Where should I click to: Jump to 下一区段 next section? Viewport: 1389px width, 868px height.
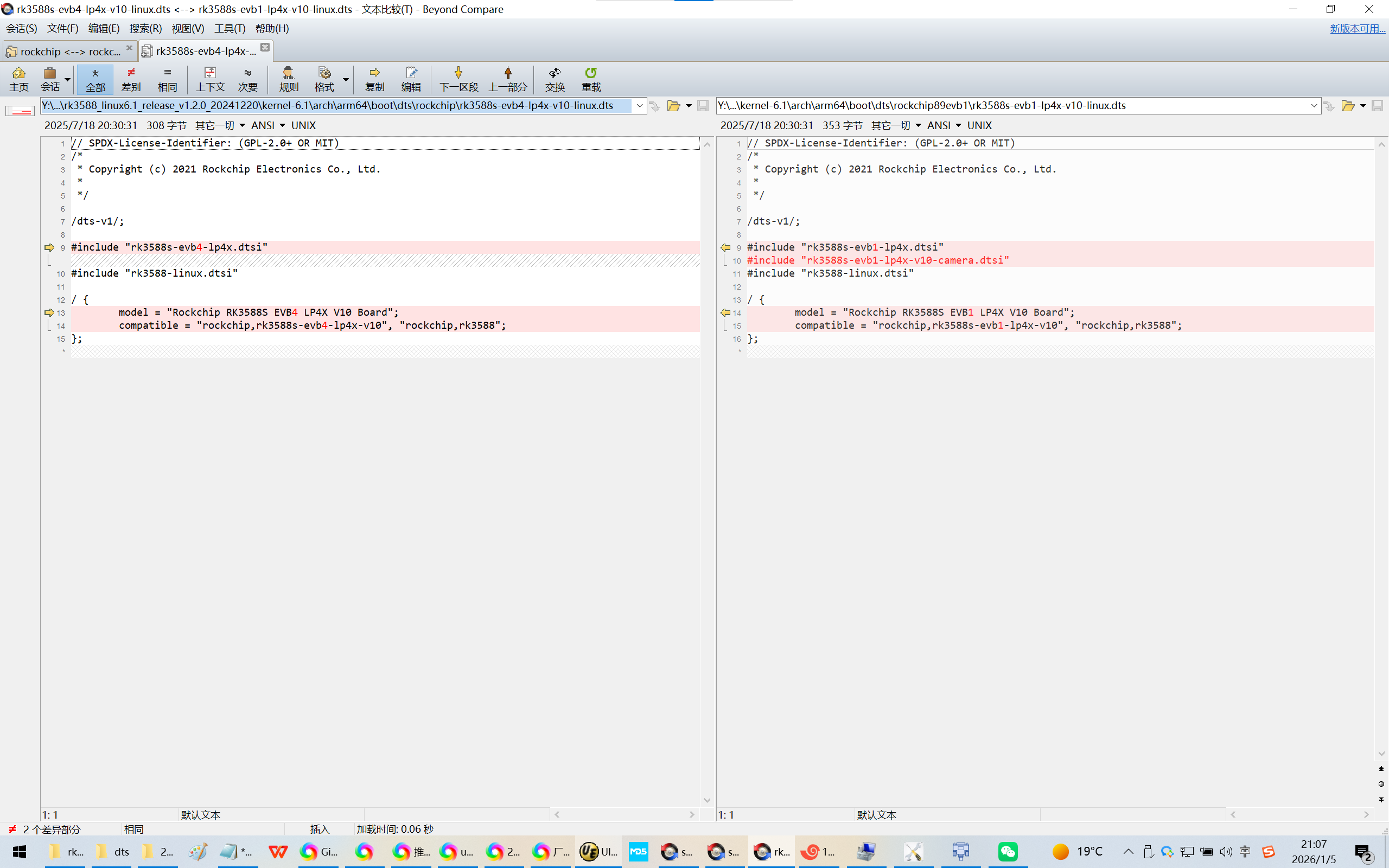click(458, 79)
